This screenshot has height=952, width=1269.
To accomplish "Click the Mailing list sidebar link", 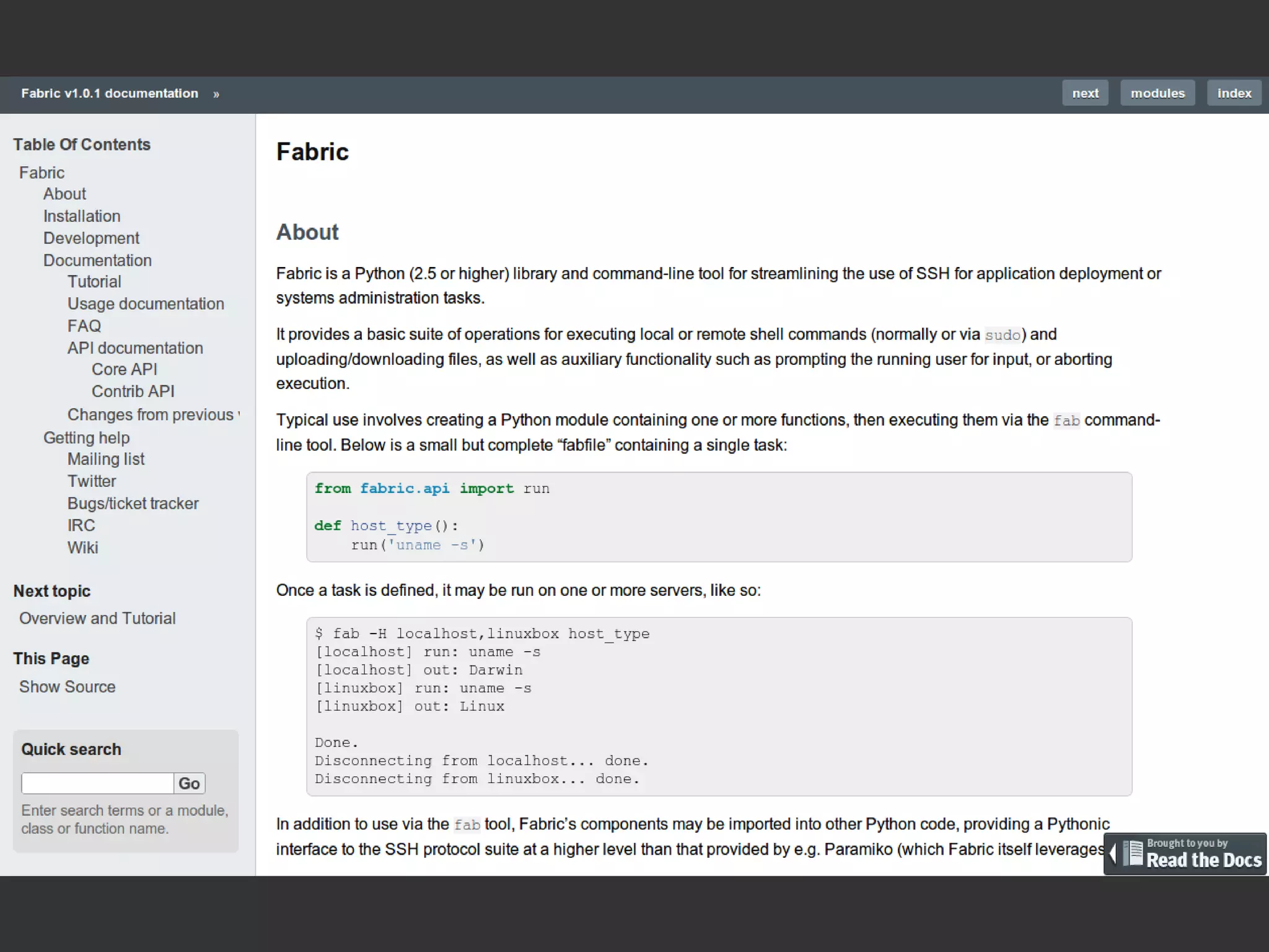I will [x=106, y=459].
